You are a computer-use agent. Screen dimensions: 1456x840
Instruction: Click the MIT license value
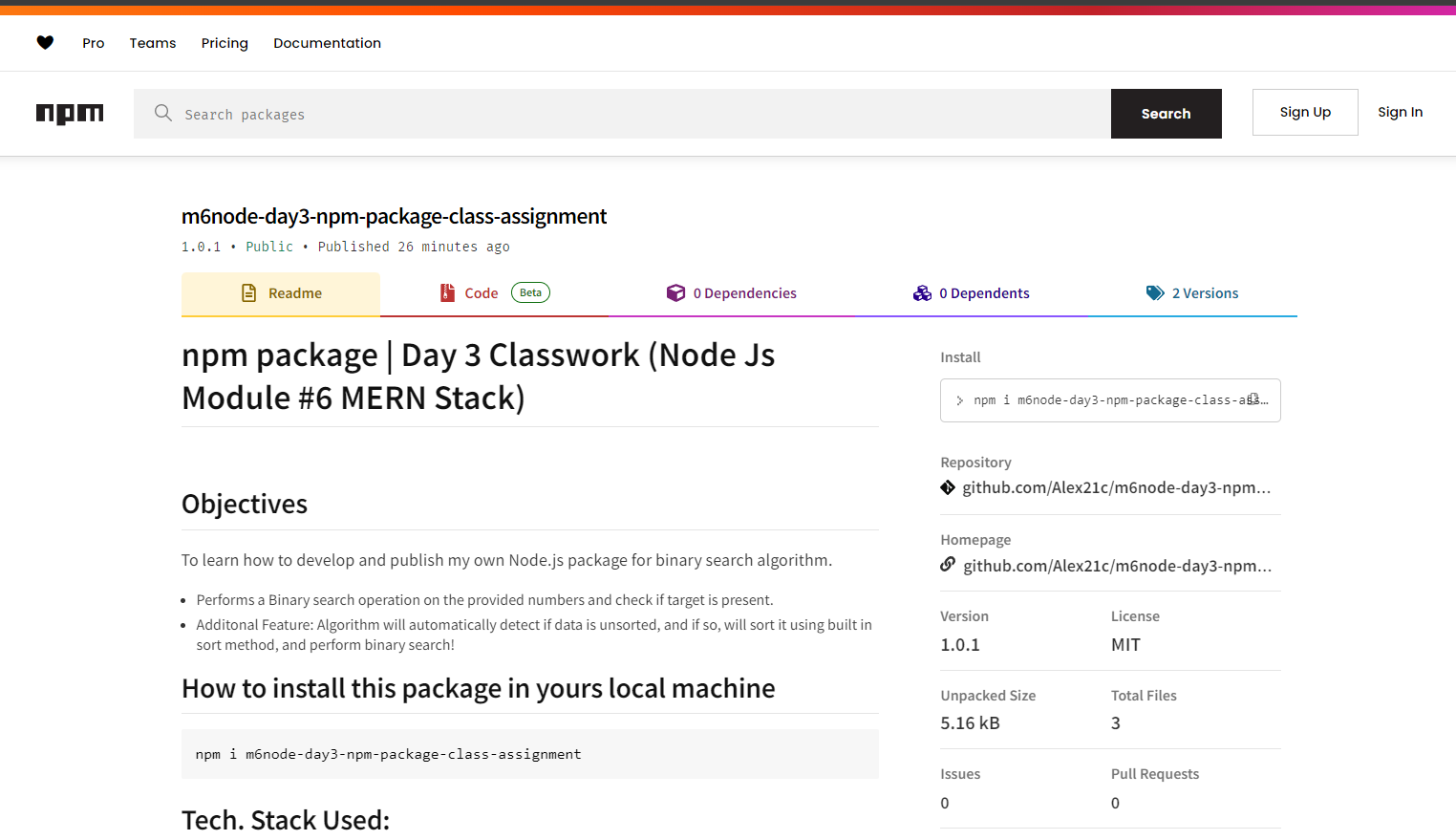click(1125, 645)
